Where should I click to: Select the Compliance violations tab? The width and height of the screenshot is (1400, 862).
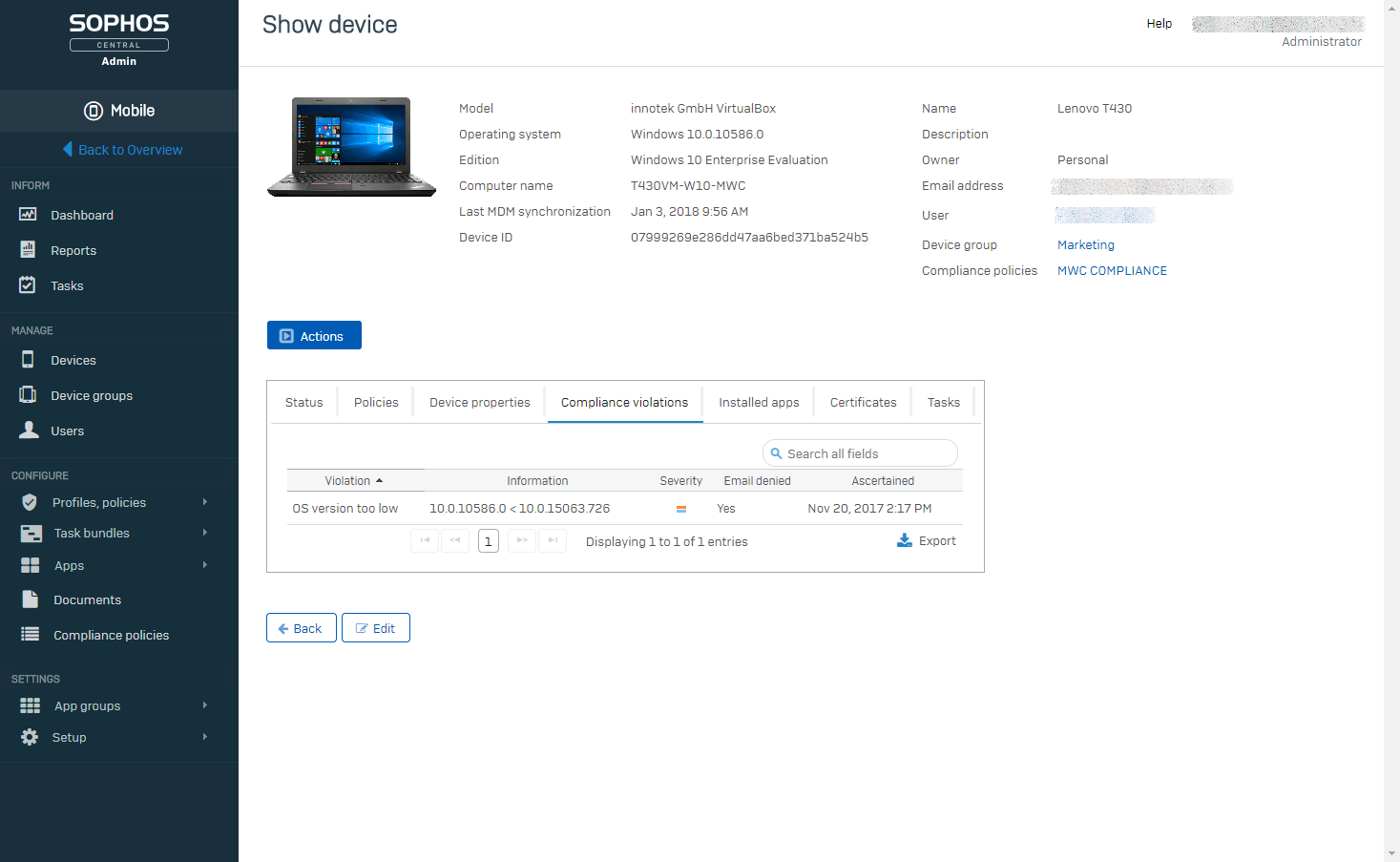point(625,402)
